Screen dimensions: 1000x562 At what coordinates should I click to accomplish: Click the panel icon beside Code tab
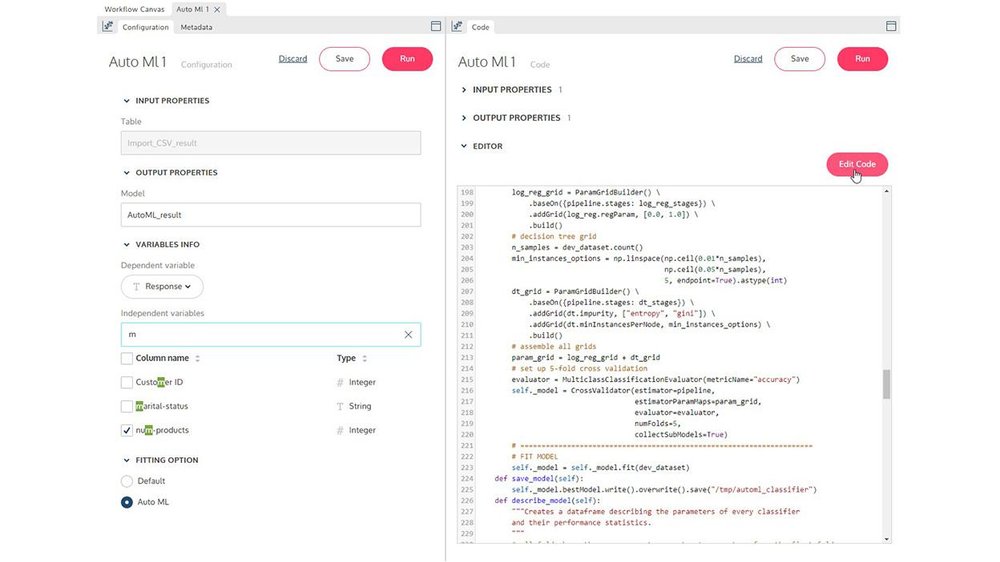[x=457, y=26]
